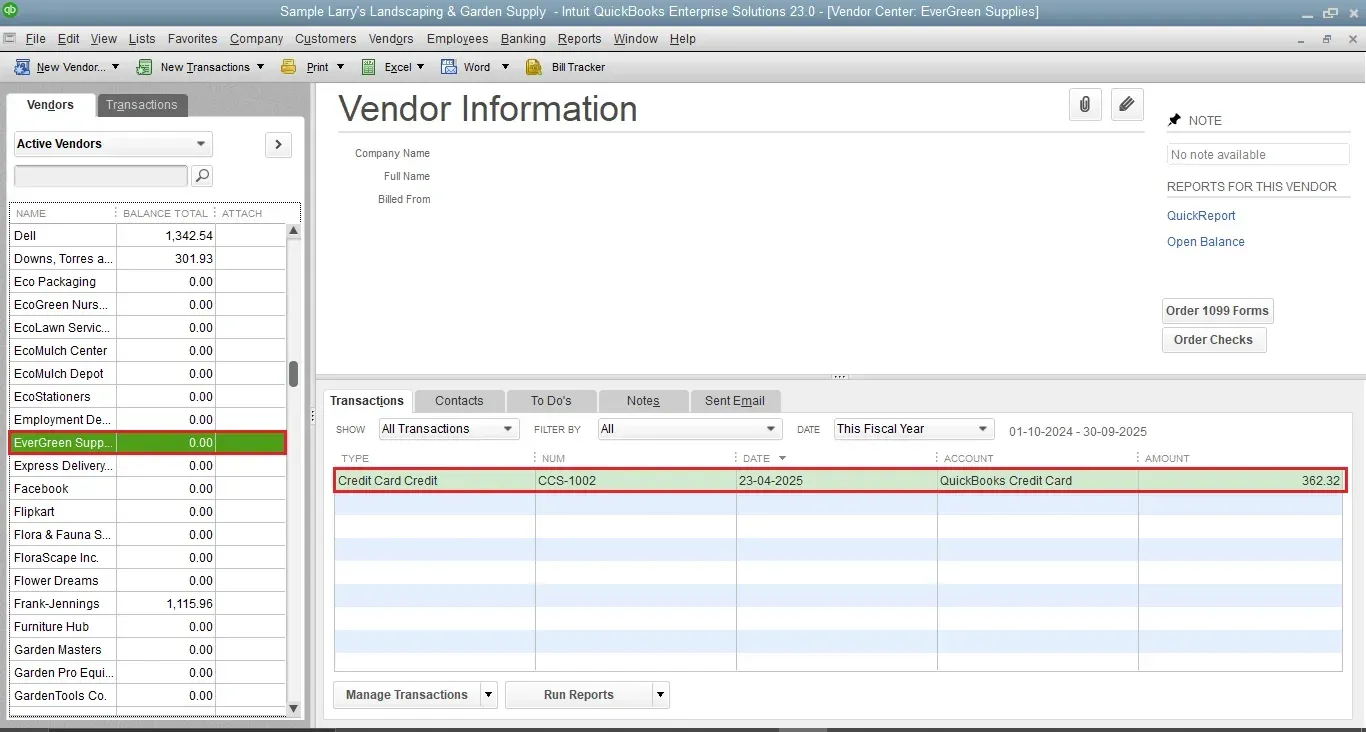Select the Facebook vendor row
The width and height of the screenshot is (1366, 732).
148,489
